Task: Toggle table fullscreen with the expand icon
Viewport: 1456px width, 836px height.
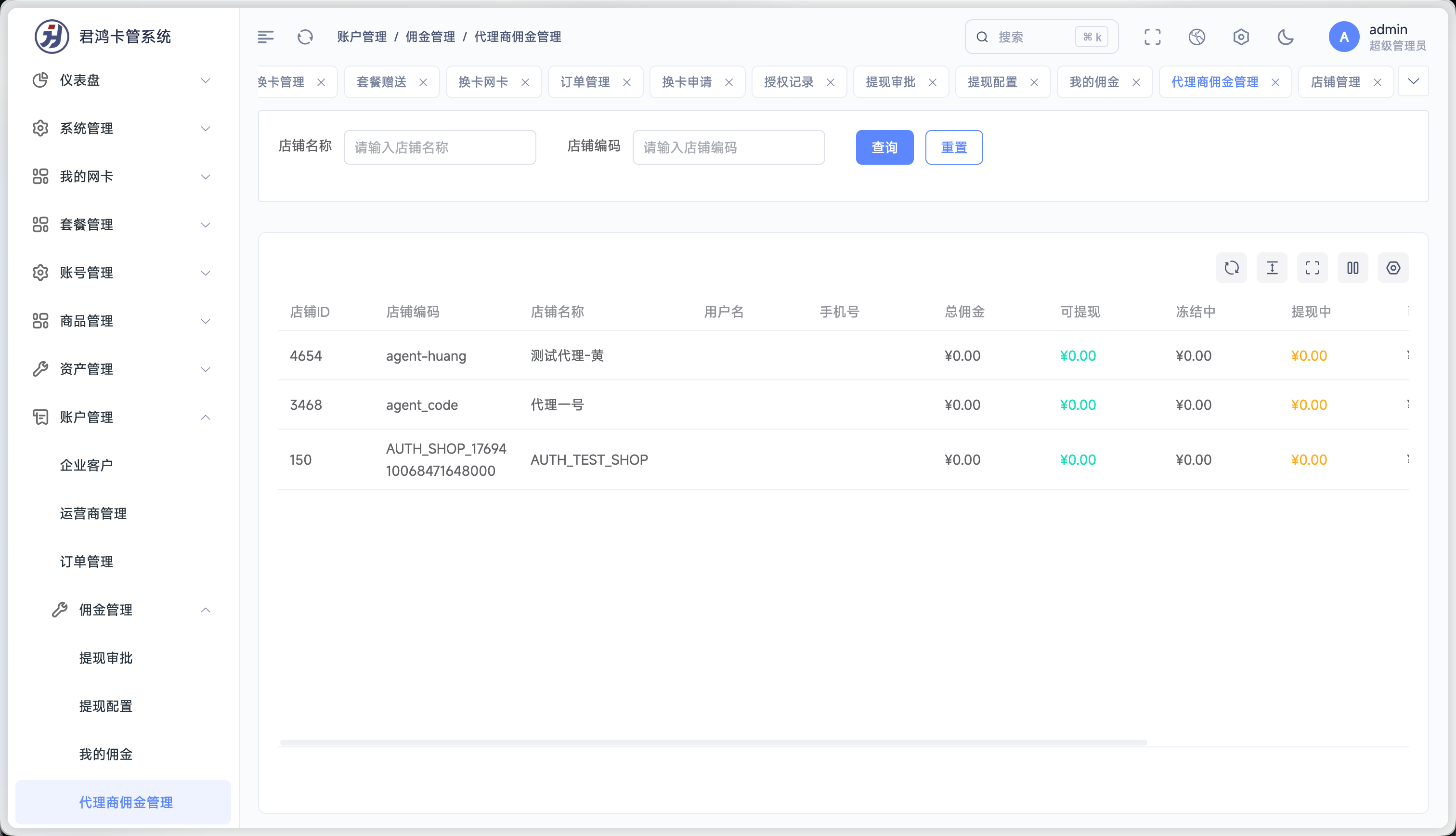Action: tap(1313, 268)
